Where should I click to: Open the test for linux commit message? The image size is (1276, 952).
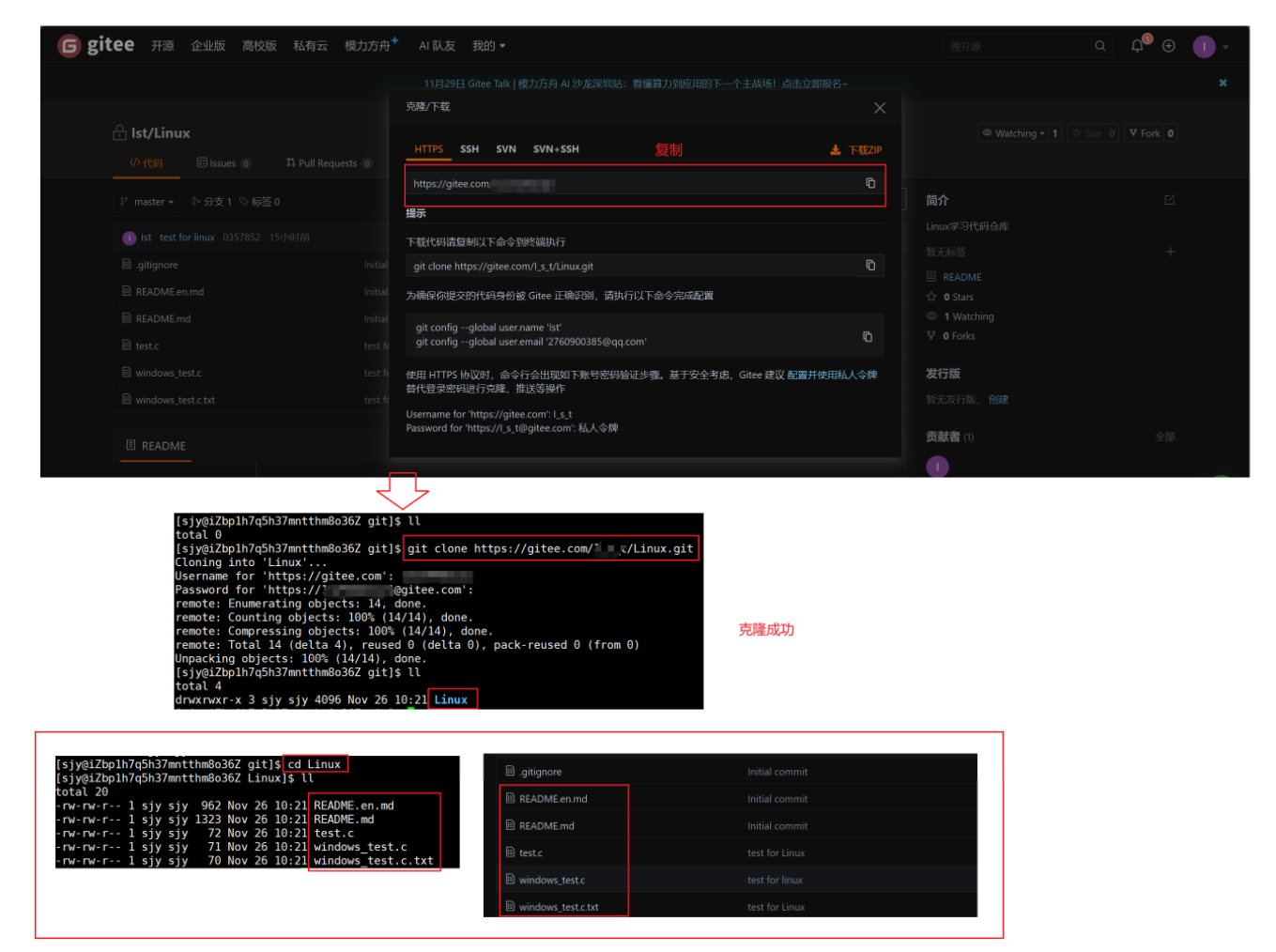pyautogui.click(x=187, y=238)
